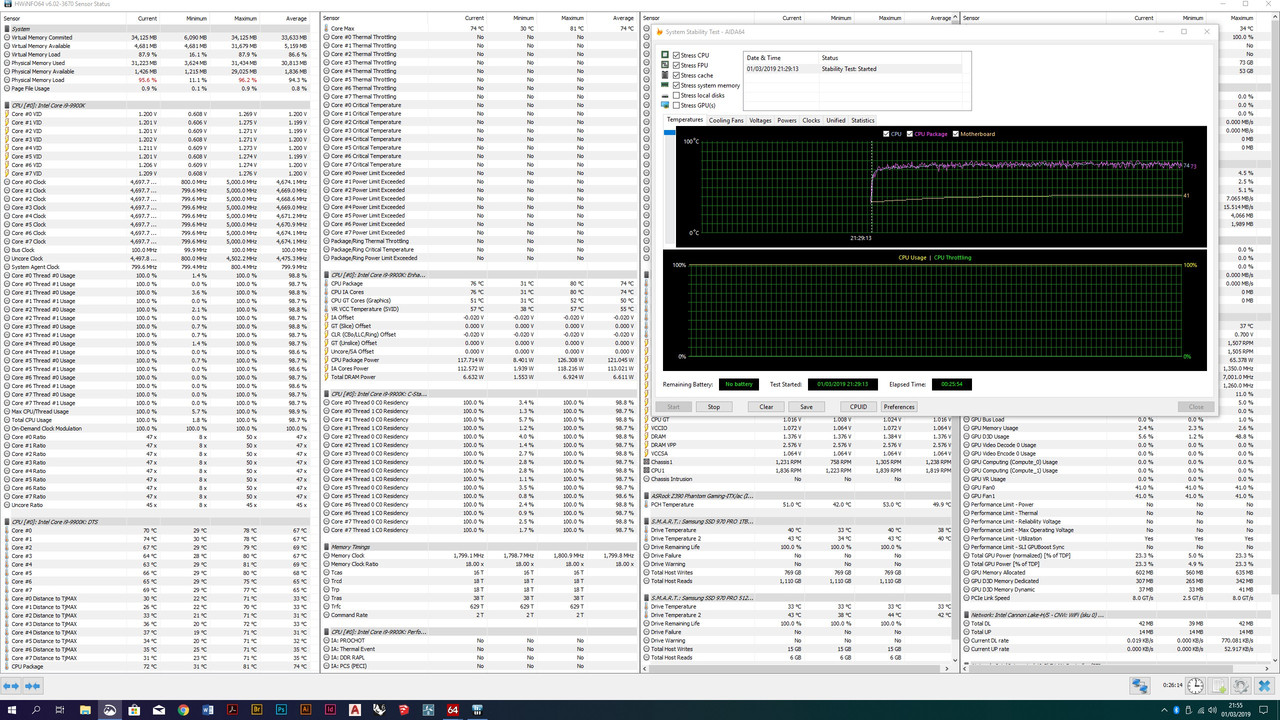Stop the AIDA64 stability test
This screenshot has height=720, width=1280.
pyautogui.click(x=714, y=407)
